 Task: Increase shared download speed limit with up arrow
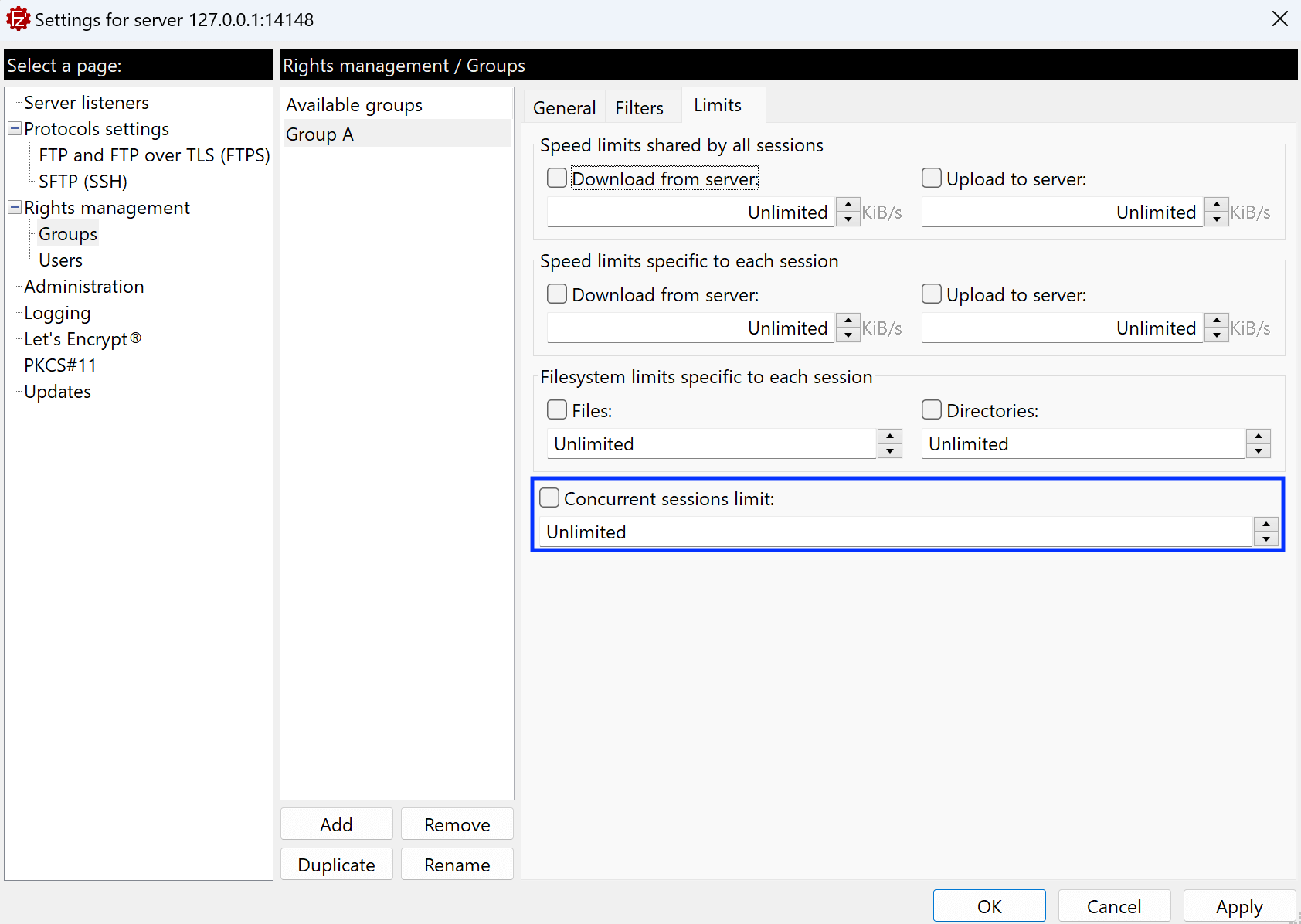[848, 205]
